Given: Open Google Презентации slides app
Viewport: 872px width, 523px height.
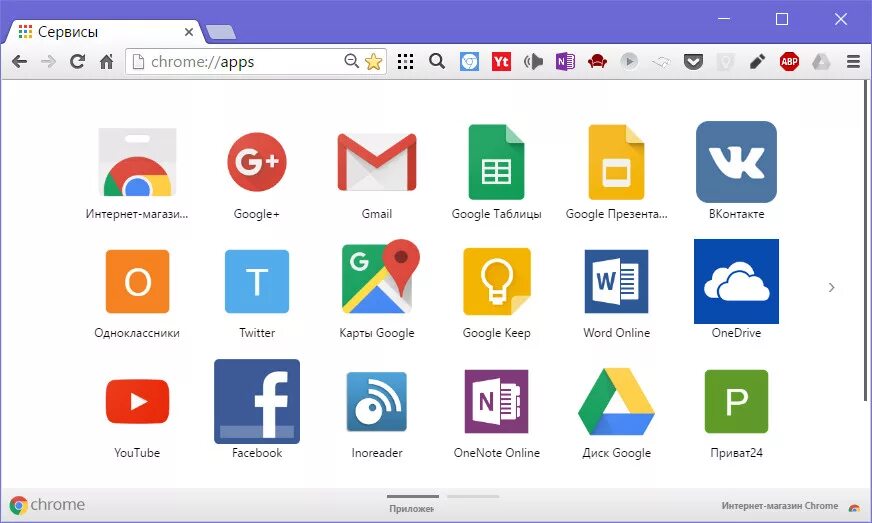Looking at the screenshot, I should (x=616, y=162).
